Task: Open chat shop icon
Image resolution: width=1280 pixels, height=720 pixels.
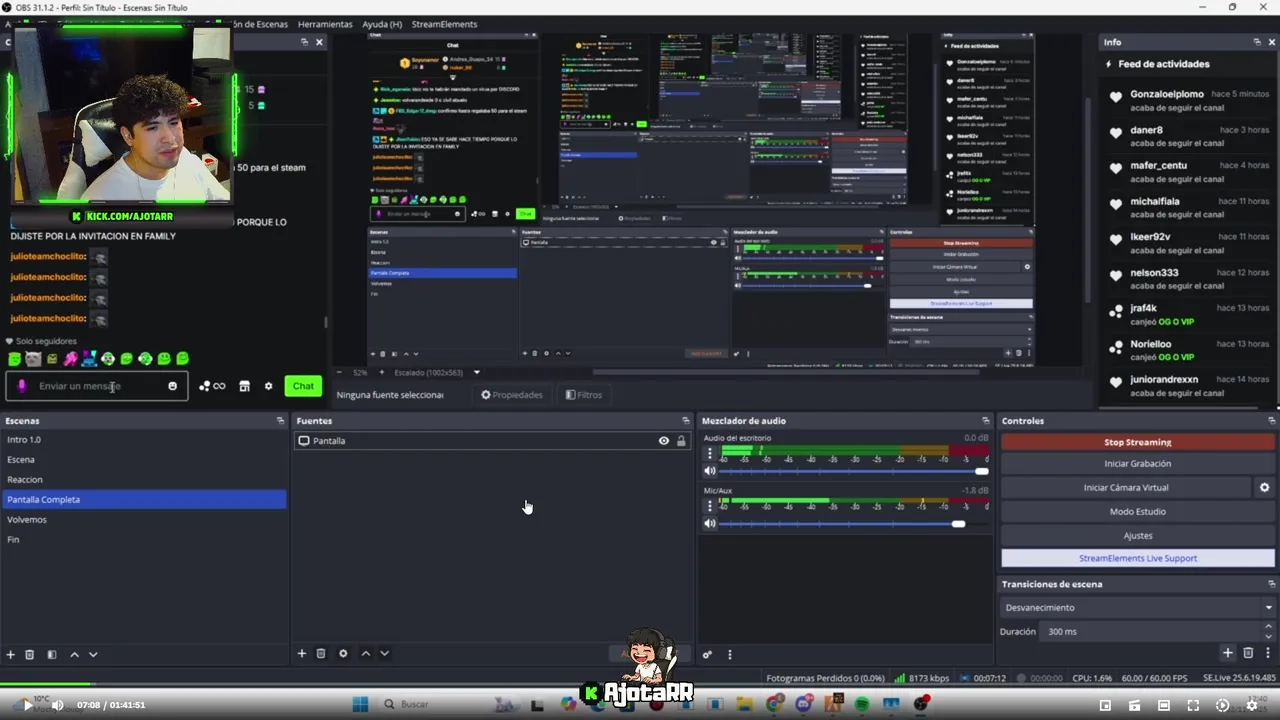Action: (x=244, y=386)
